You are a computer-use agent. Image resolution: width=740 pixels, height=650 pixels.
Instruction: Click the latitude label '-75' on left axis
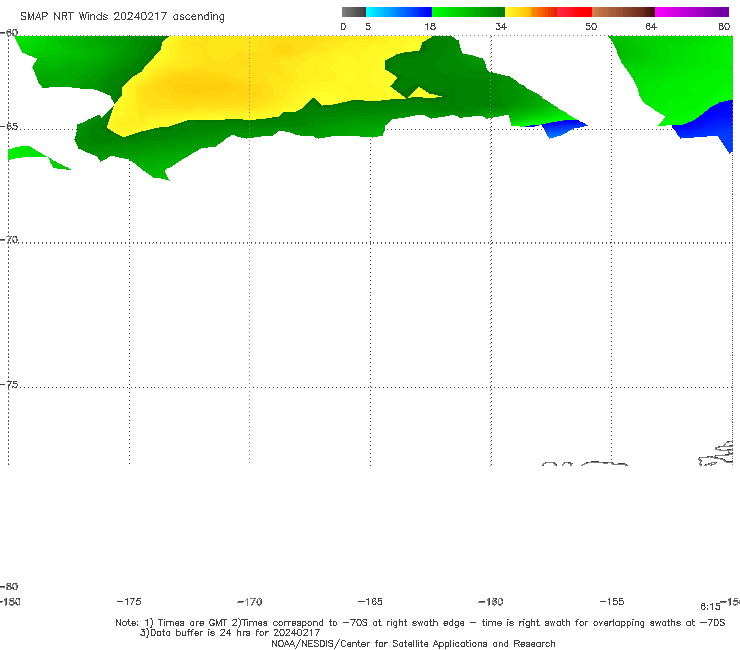9,385
